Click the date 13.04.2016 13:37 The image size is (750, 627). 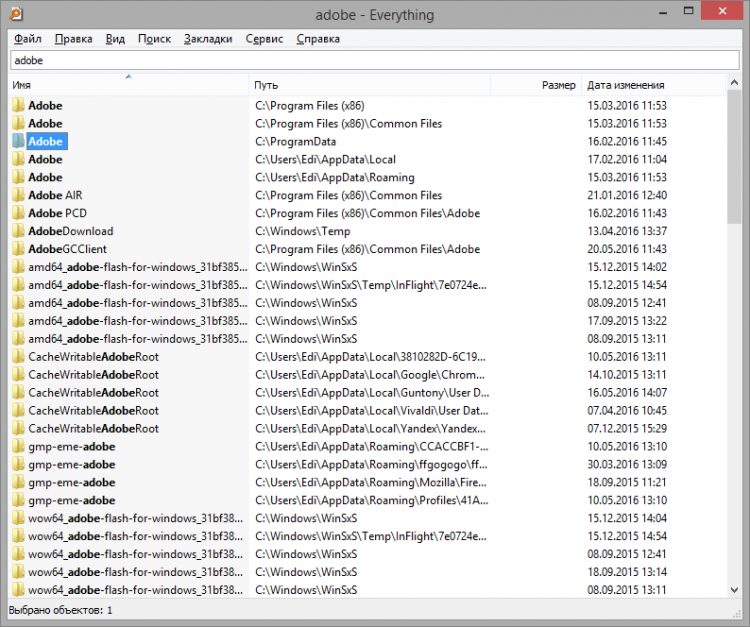click(x=627, y=231)
